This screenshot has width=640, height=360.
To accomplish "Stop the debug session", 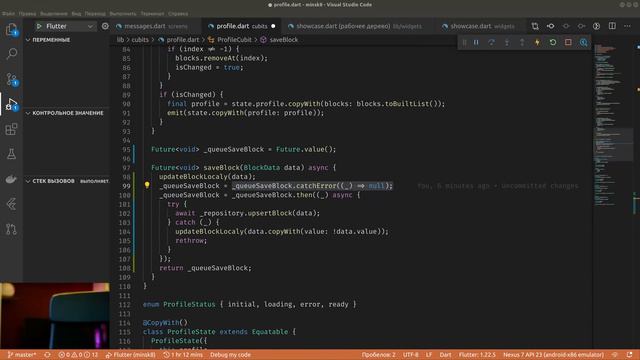I will click(568, 42).
